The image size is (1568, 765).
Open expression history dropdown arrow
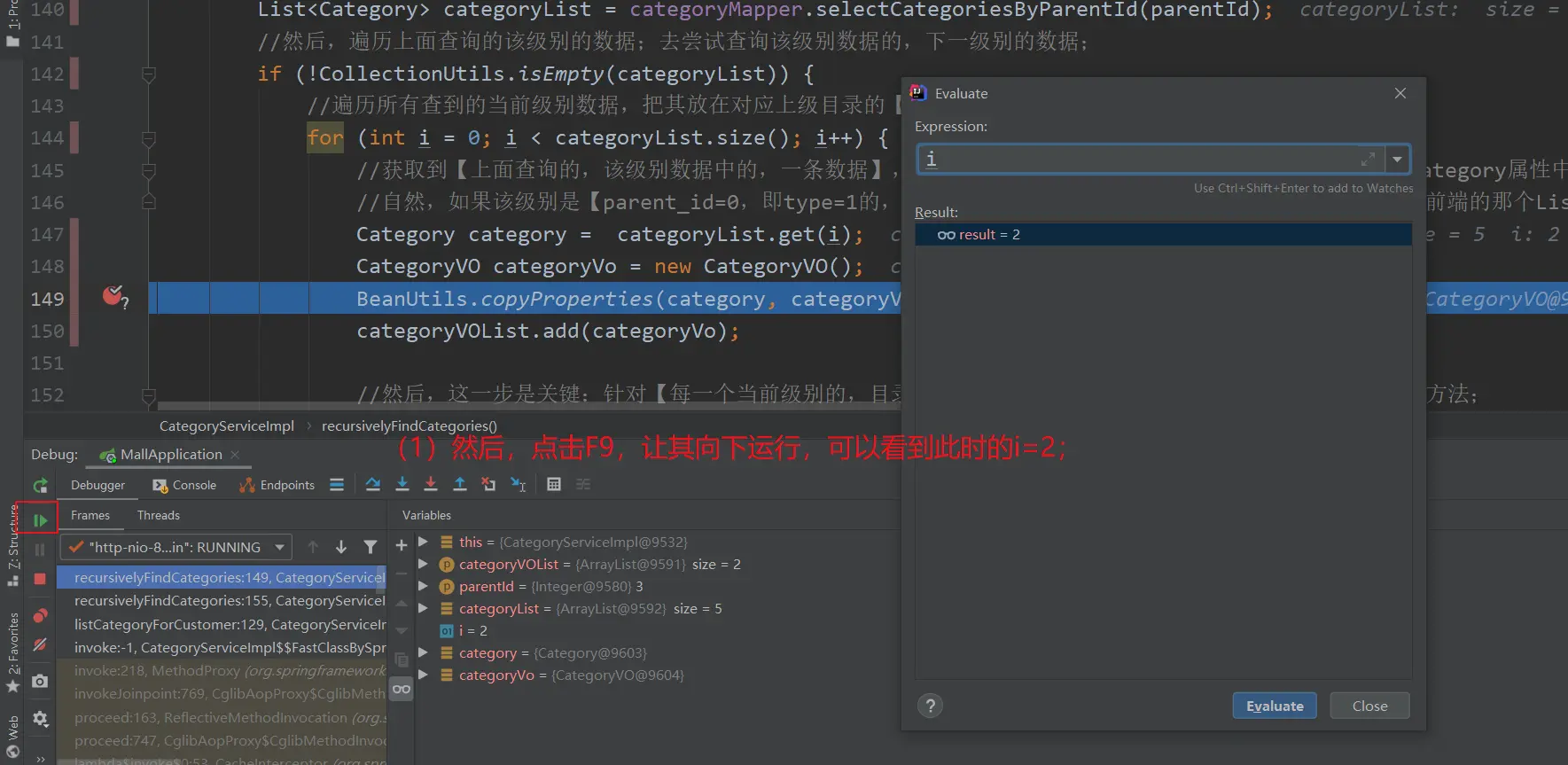click(1397, 160)
